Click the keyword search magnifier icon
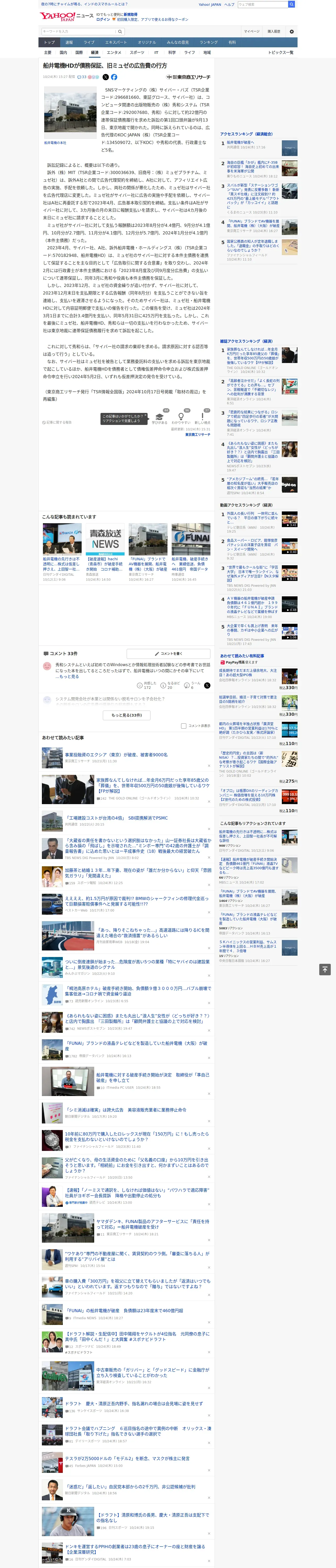 coord(120,32)
